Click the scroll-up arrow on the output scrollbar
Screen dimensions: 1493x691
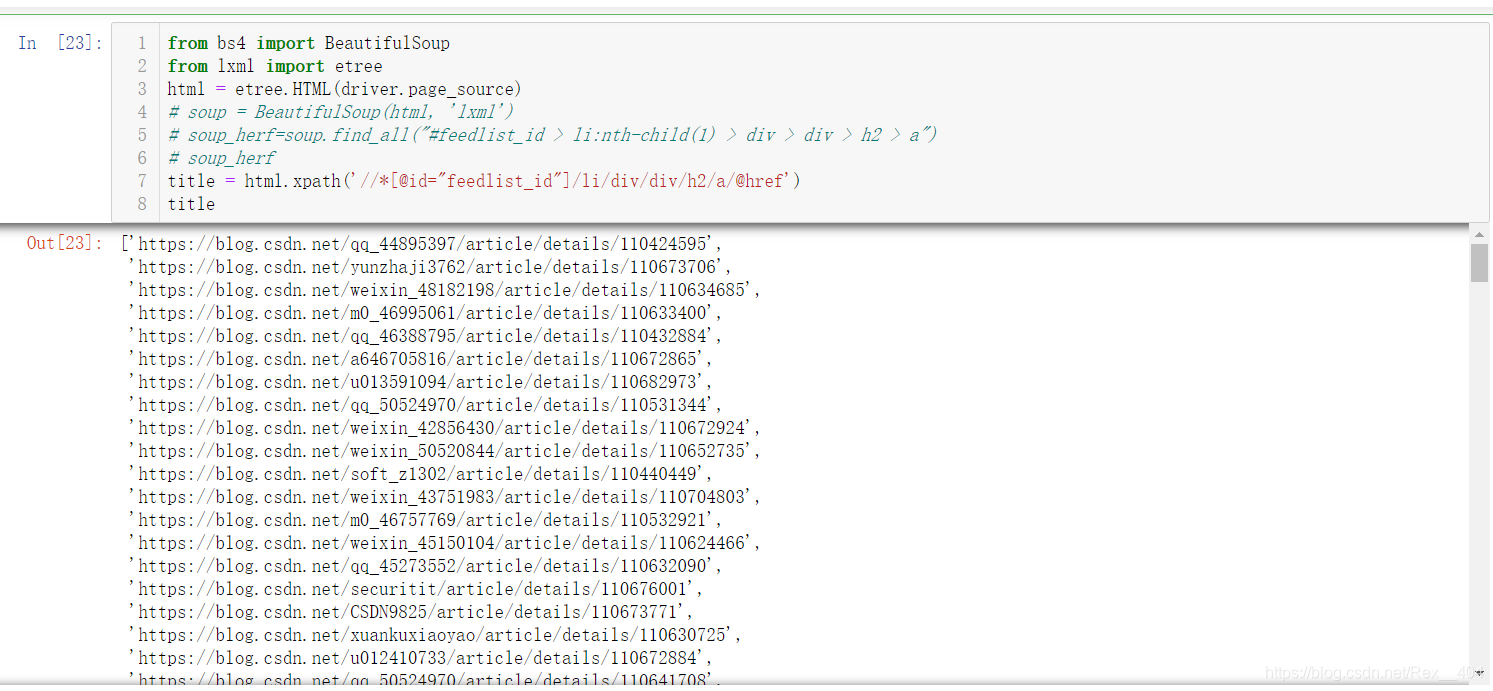1480,236
